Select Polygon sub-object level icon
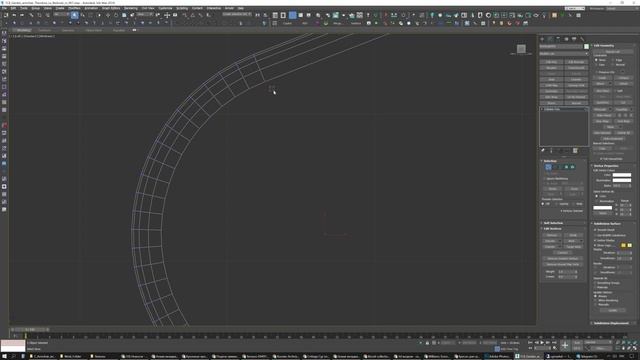This screenshot has width=640, height=360. (566, 167)
